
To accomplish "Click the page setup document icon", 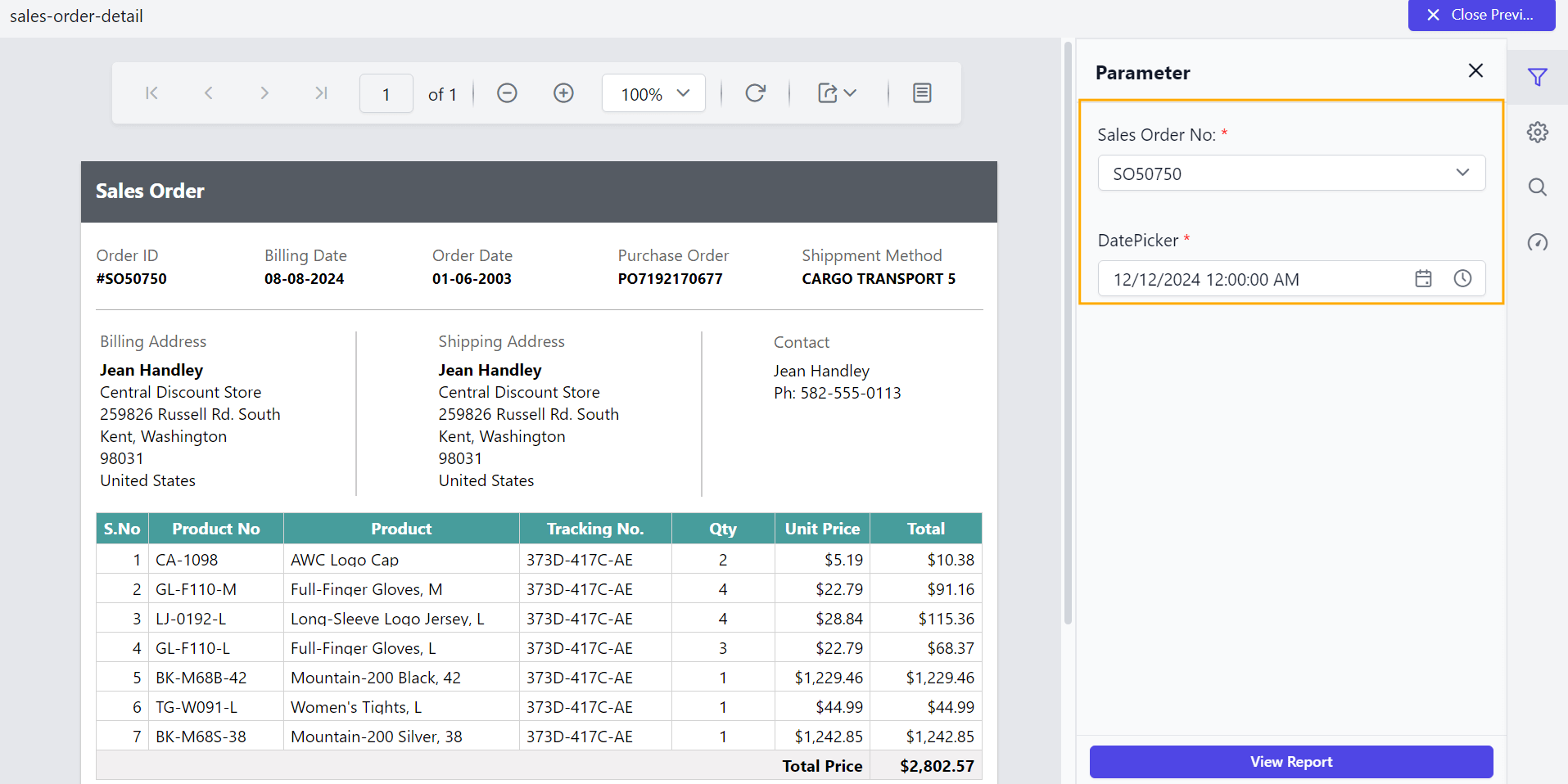I will pyautogui.click(x=922, y=92).
